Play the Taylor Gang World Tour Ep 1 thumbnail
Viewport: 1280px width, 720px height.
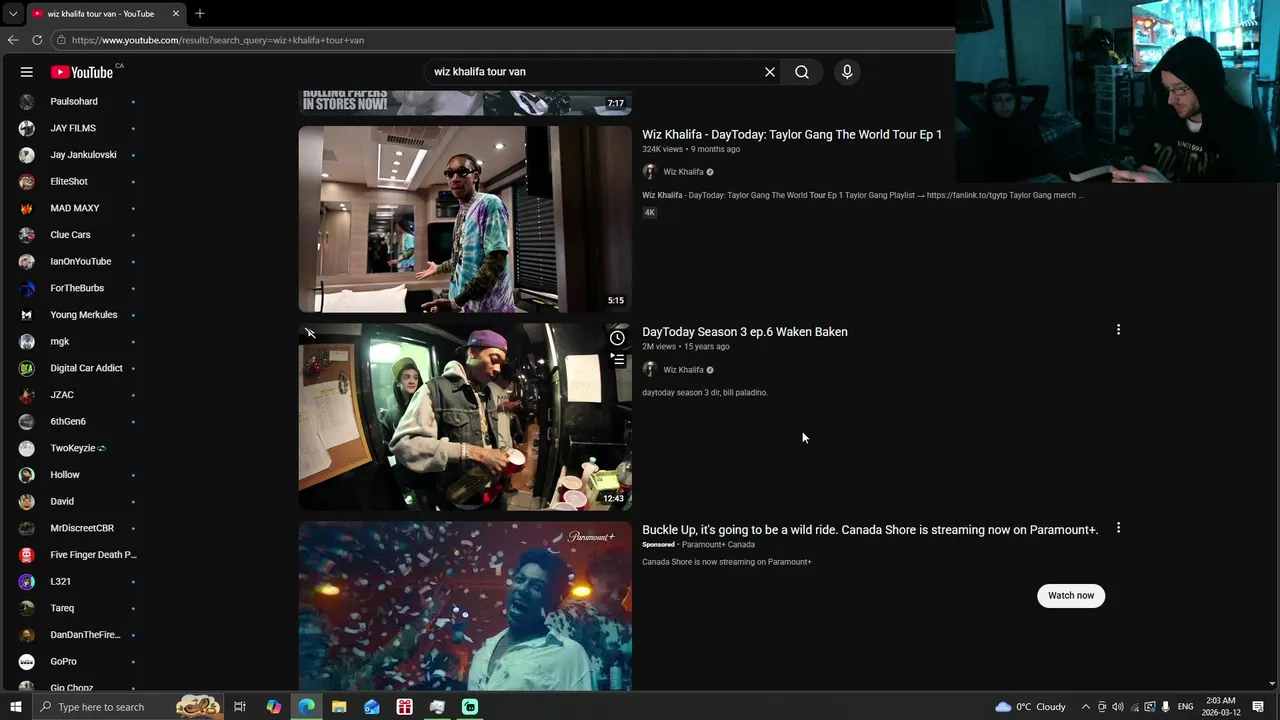point(465,219)
